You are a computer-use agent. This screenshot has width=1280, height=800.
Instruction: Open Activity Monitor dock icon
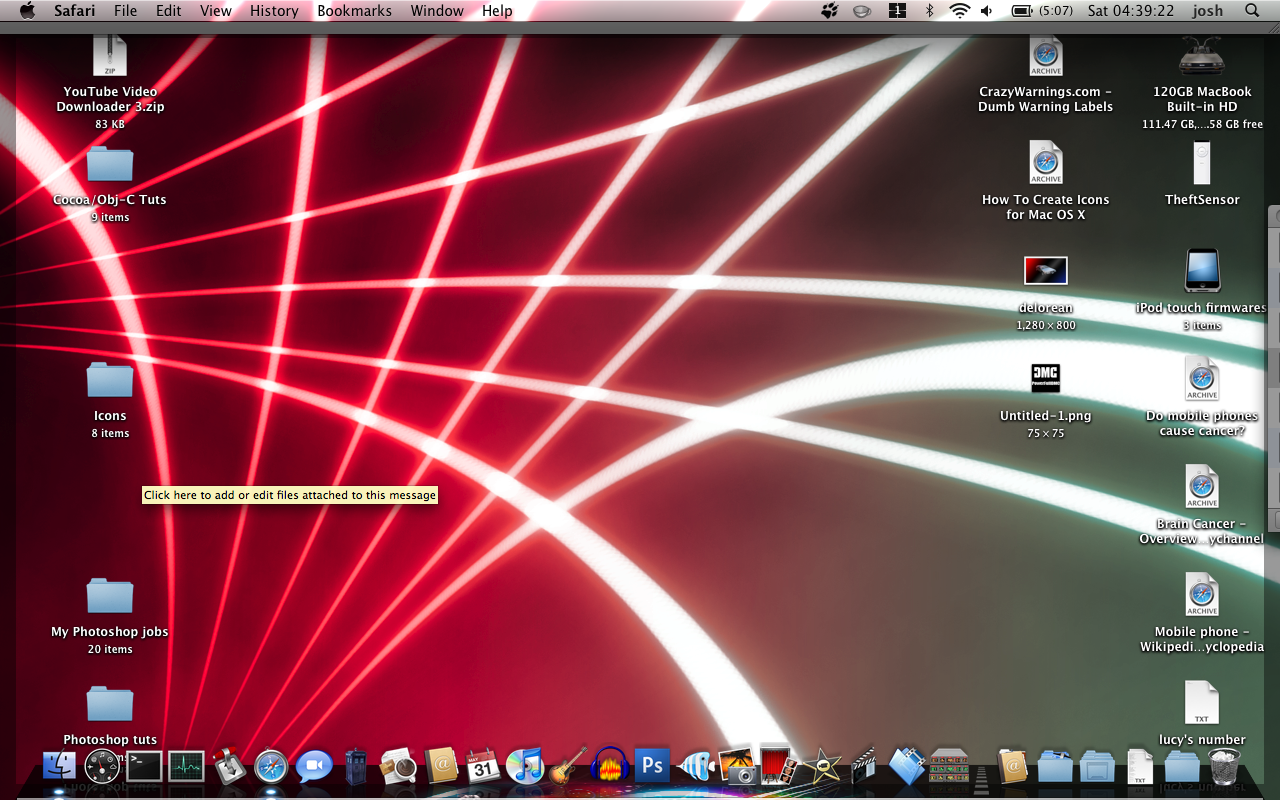tap(186, 767)
